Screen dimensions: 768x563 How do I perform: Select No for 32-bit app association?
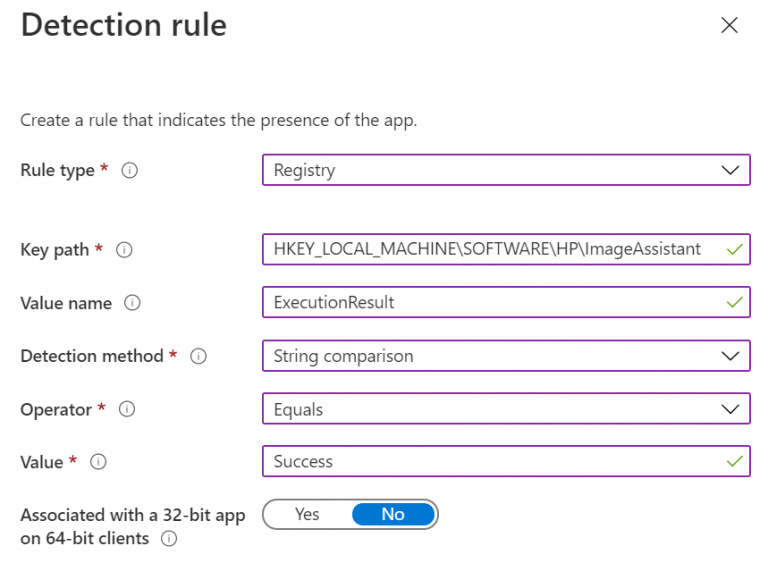(x=393, y=514)
